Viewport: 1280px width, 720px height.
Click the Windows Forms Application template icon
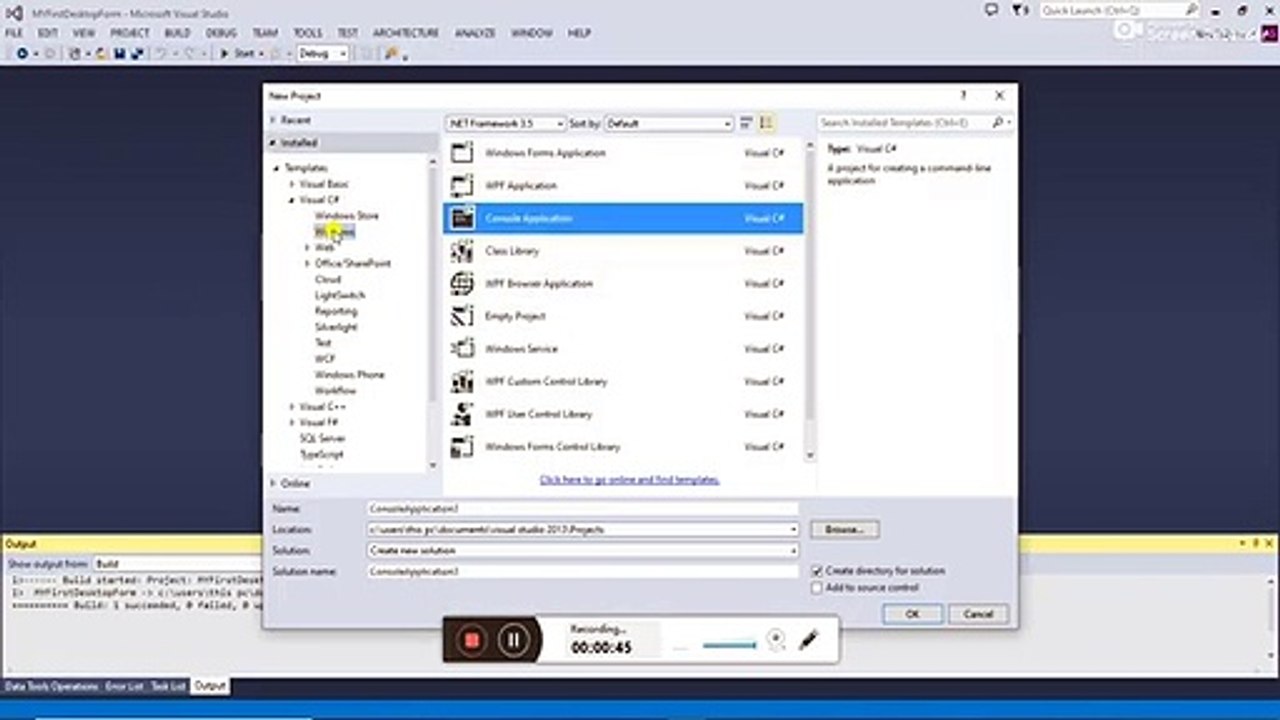(x=462, y=153)
